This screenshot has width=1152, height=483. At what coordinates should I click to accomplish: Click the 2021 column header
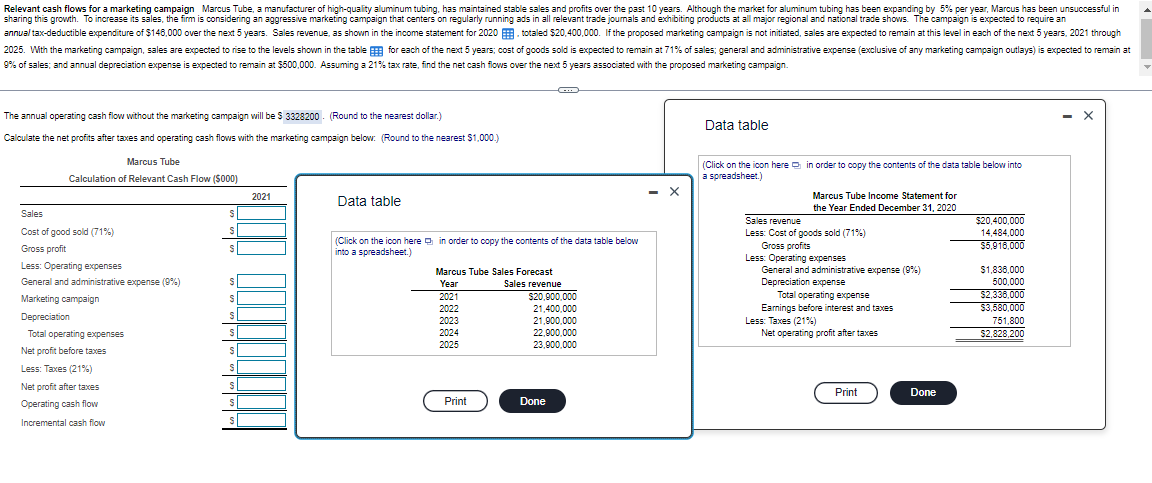(x=261, y=197)
